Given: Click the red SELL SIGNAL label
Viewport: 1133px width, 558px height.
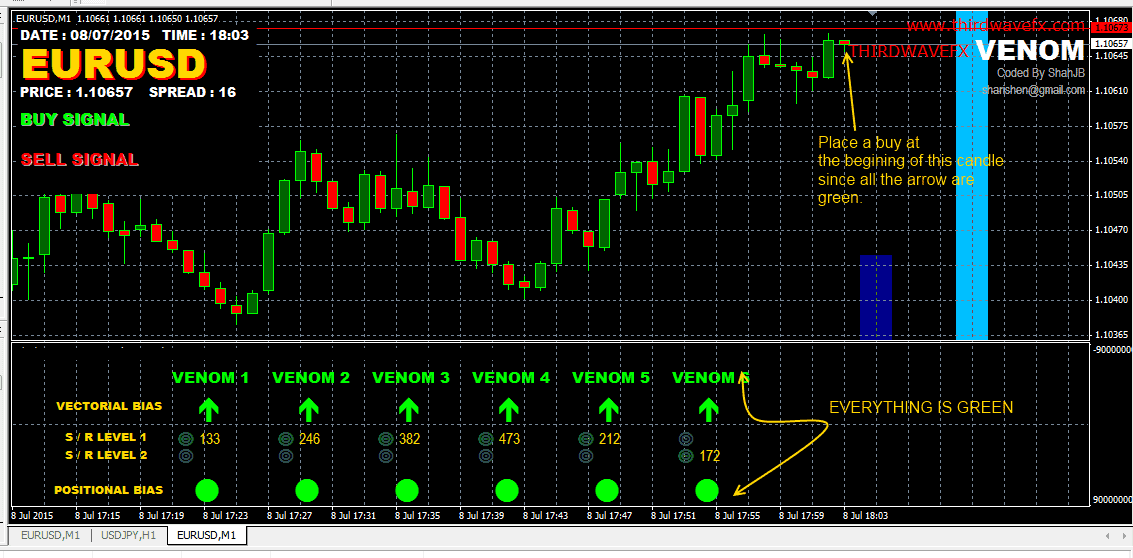Looking at the screenshot, I should [79, 160].
